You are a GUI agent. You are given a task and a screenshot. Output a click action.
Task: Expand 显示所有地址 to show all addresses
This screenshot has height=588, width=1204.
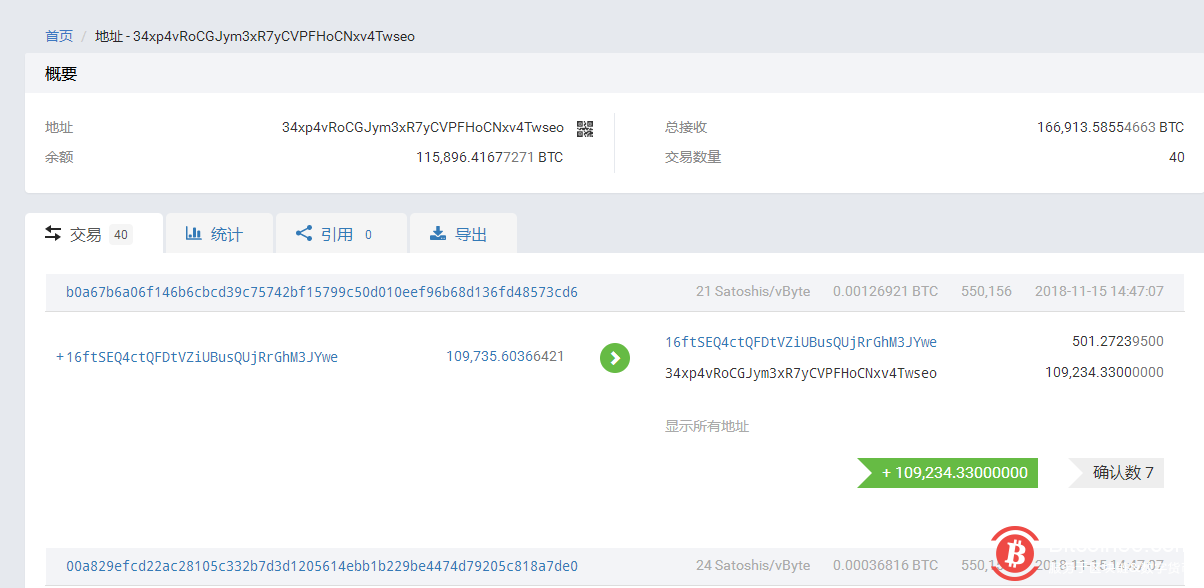(x=706, y=426)
